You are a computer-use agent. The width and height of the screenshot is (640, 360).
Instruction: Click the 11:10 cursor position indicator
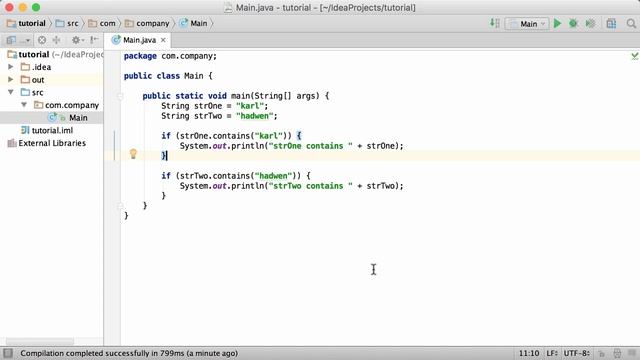click(x=529, y=353)
